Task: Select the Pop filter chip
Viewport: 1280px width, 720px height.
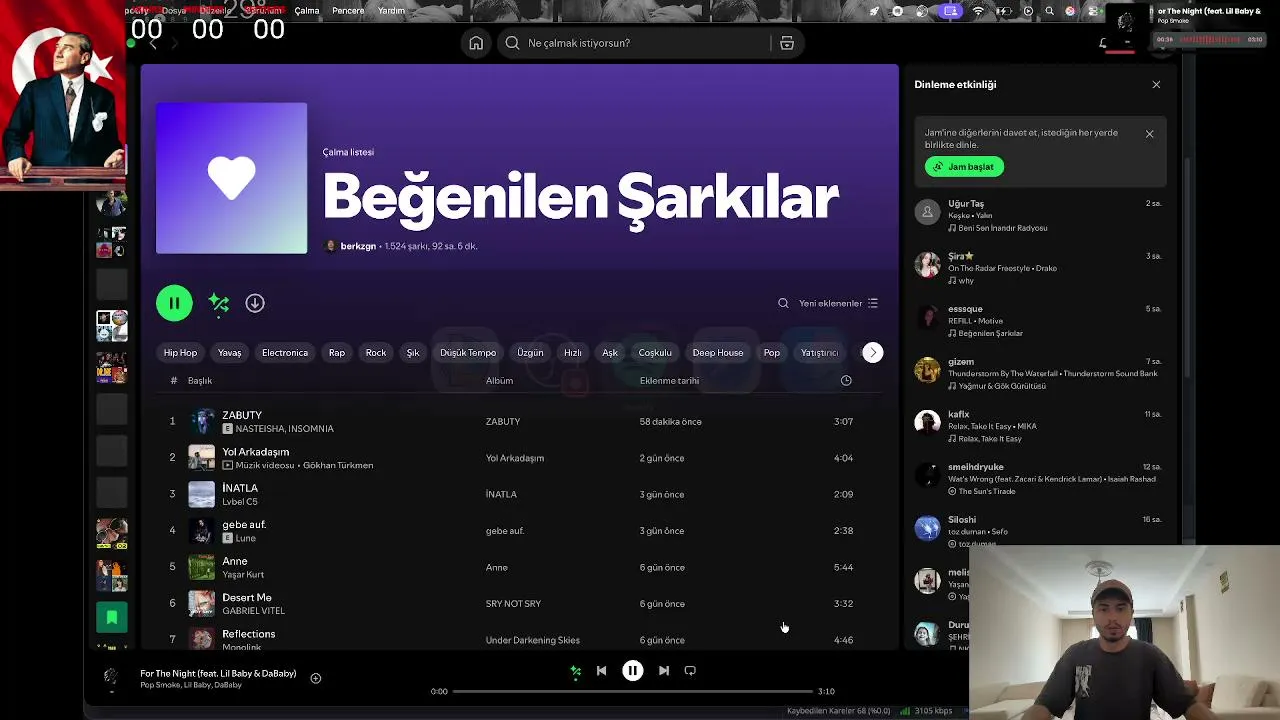Action: (772, 353)
